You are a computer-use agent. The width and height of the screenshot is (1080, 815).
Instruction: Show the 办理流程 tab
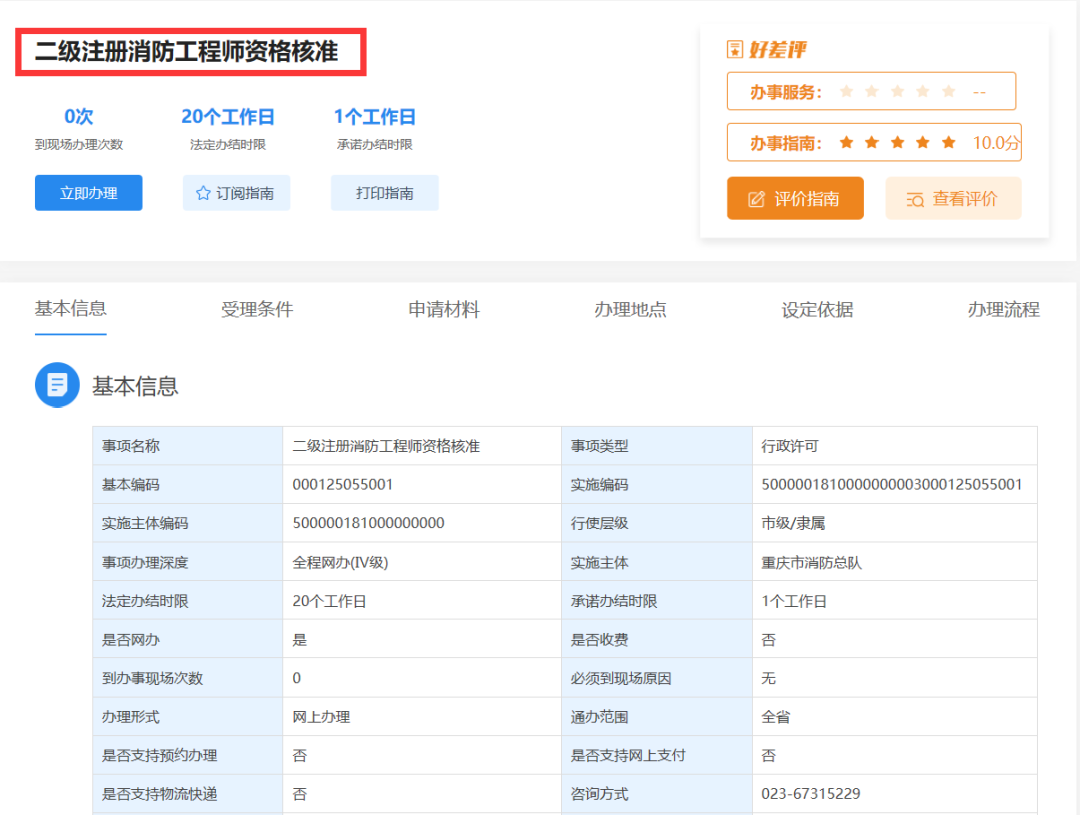[1003, 310]
